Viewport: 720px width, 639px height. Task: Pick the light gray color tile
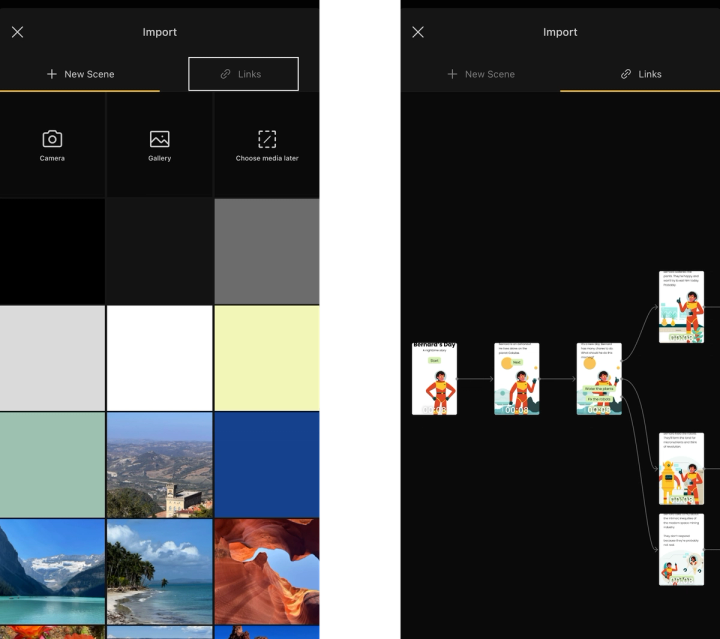pos(52,358)
